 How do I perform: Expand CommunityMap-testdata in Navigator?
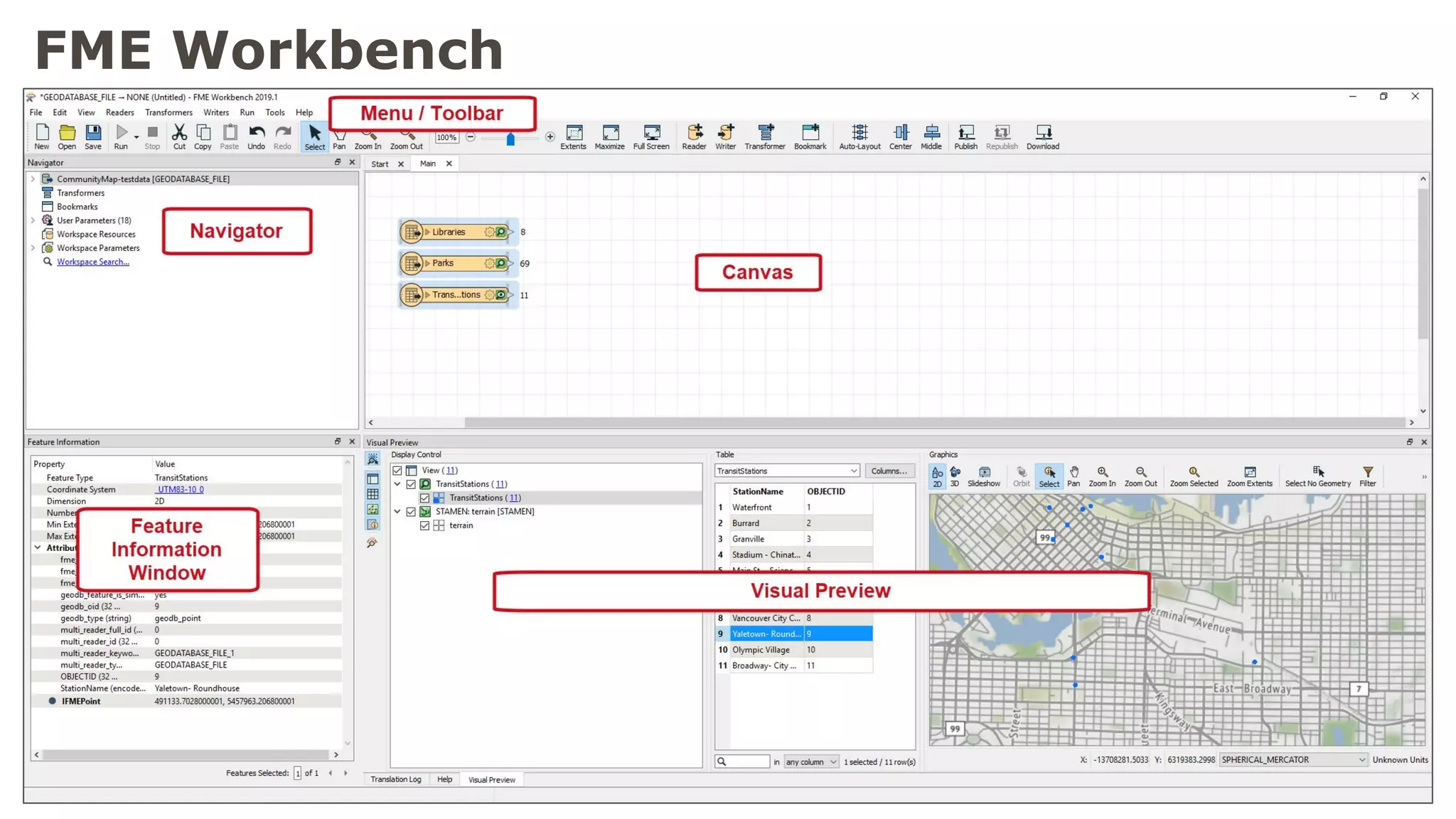click(33, 179)
